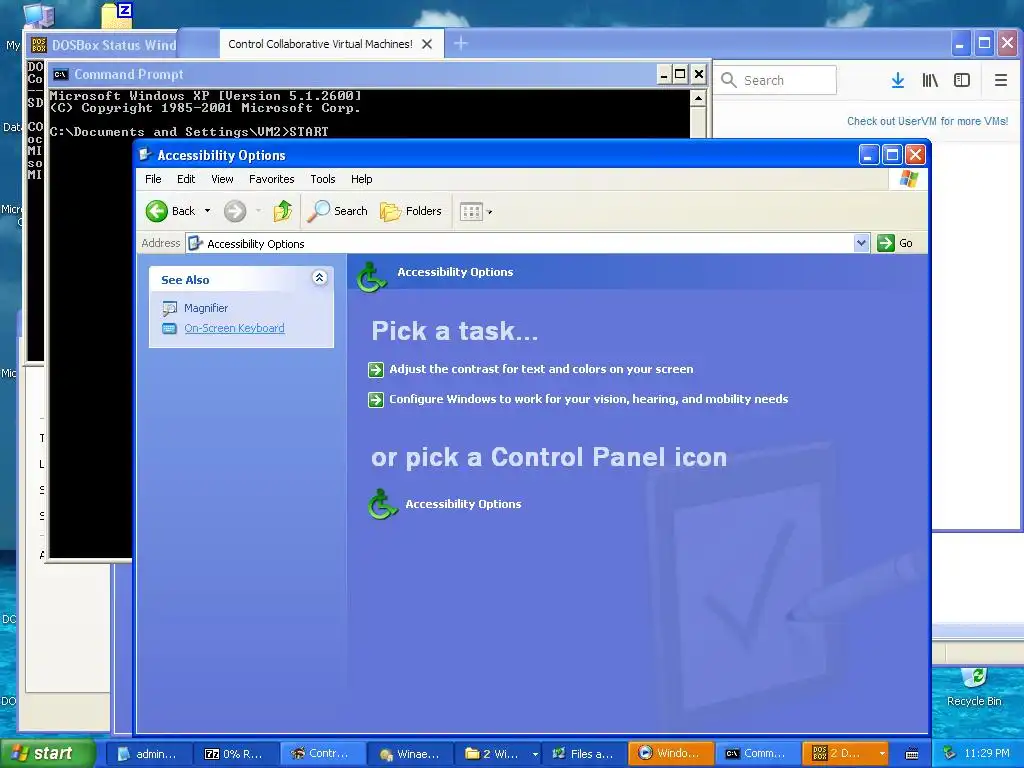Click the taskbar clock showing 11:29 PM

[x=987, y=754]
